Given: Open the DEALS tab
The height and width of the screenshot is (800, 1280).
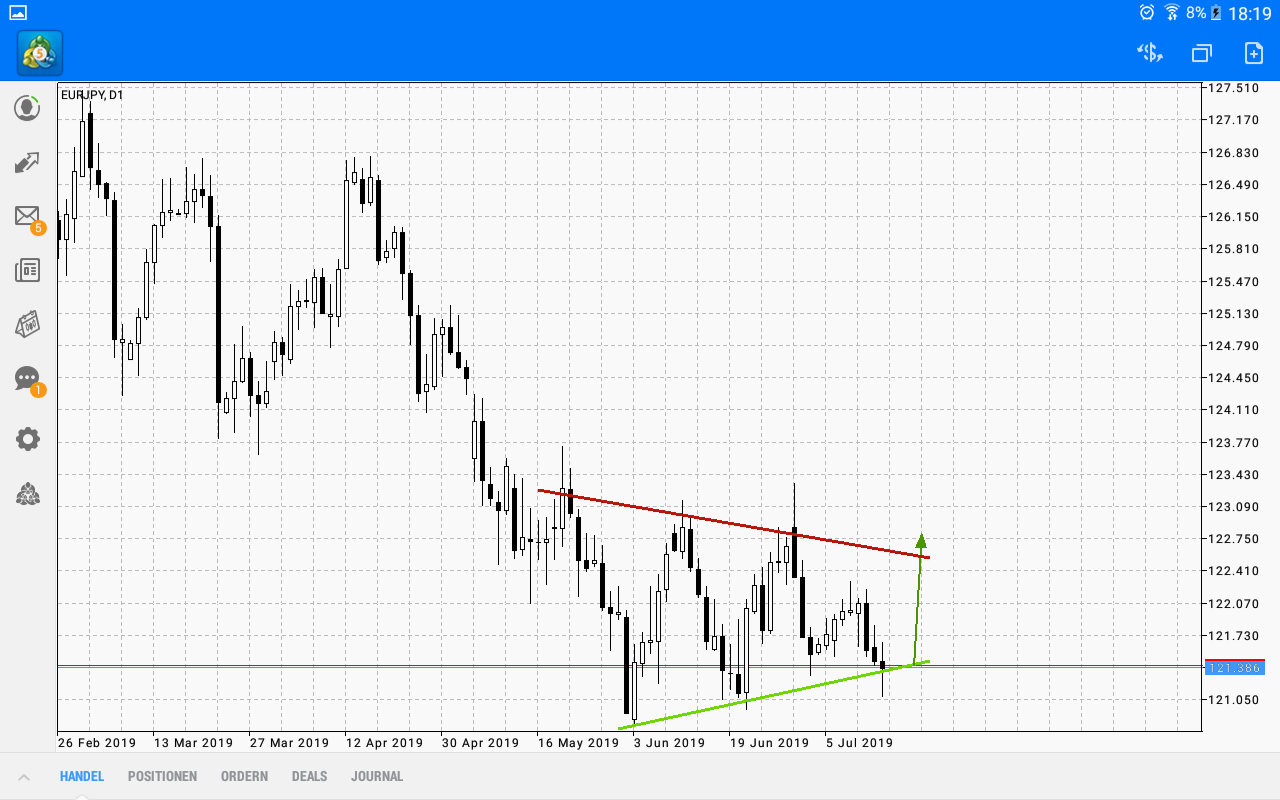Looking at the screenshot, I should [x=309, y=776].
